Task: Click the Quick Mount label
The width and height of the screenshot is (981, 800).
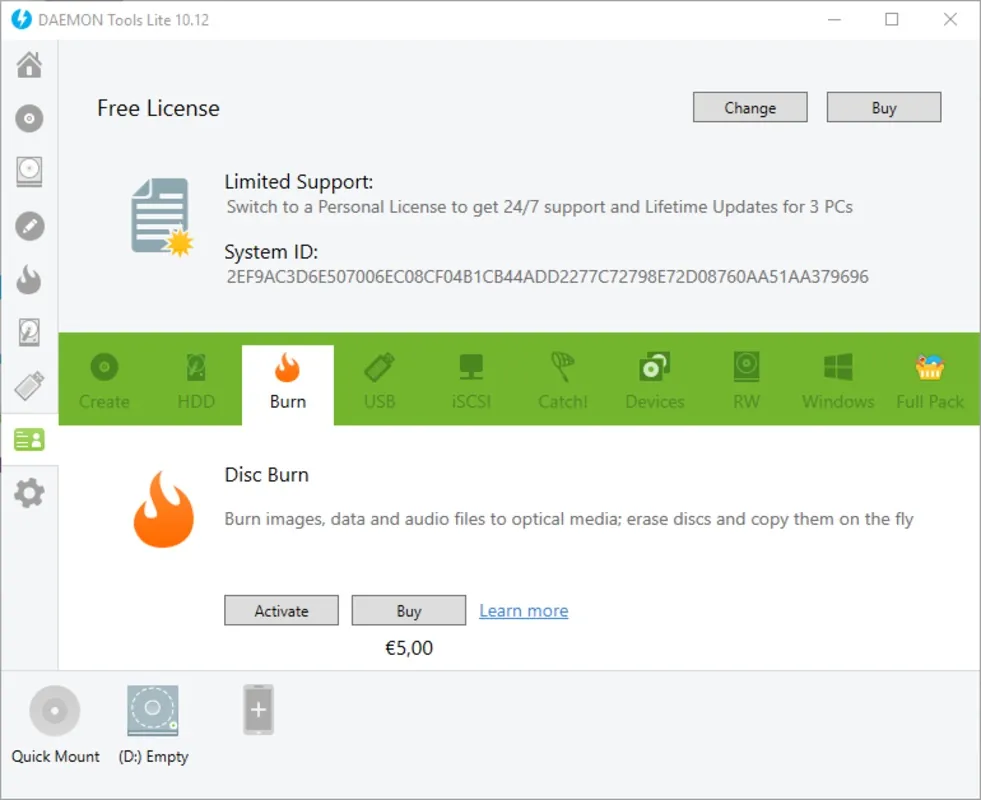Action: [56, 756]
